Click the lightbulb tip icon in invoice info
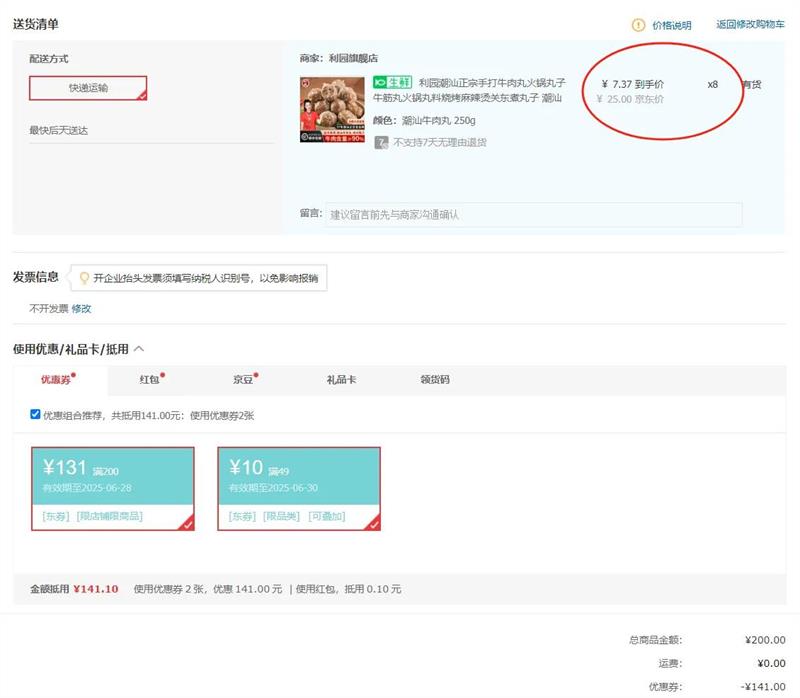The image size is (800, 698). [x=84, y=278]
